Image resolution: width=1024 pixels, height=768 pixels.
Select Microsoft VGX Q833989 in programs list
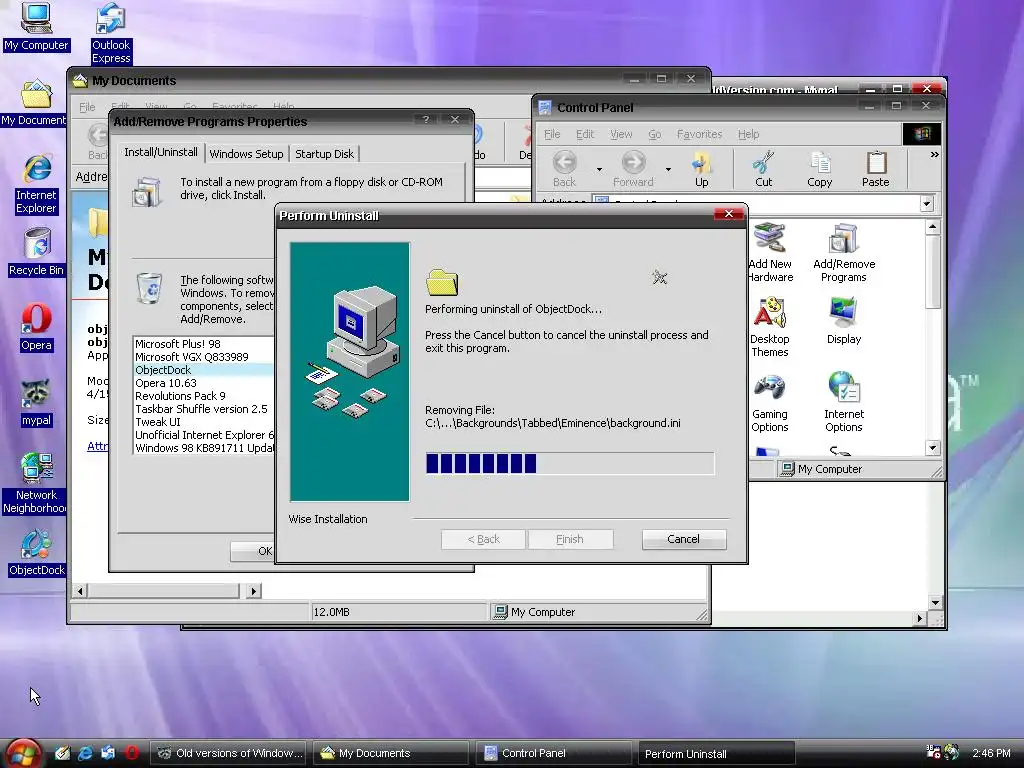coord(204,357)
